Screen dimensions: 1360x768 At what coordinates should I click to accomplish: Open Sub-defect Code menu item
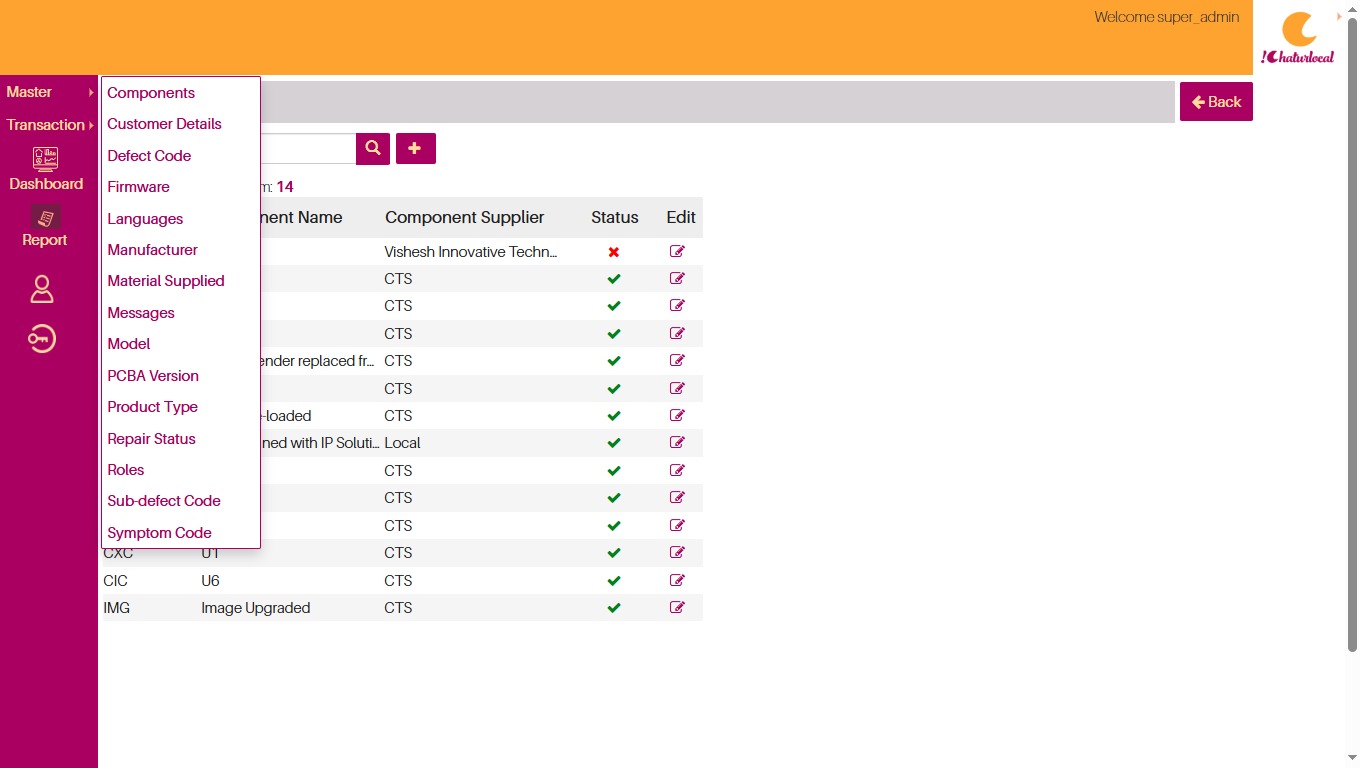click(164, 501)
